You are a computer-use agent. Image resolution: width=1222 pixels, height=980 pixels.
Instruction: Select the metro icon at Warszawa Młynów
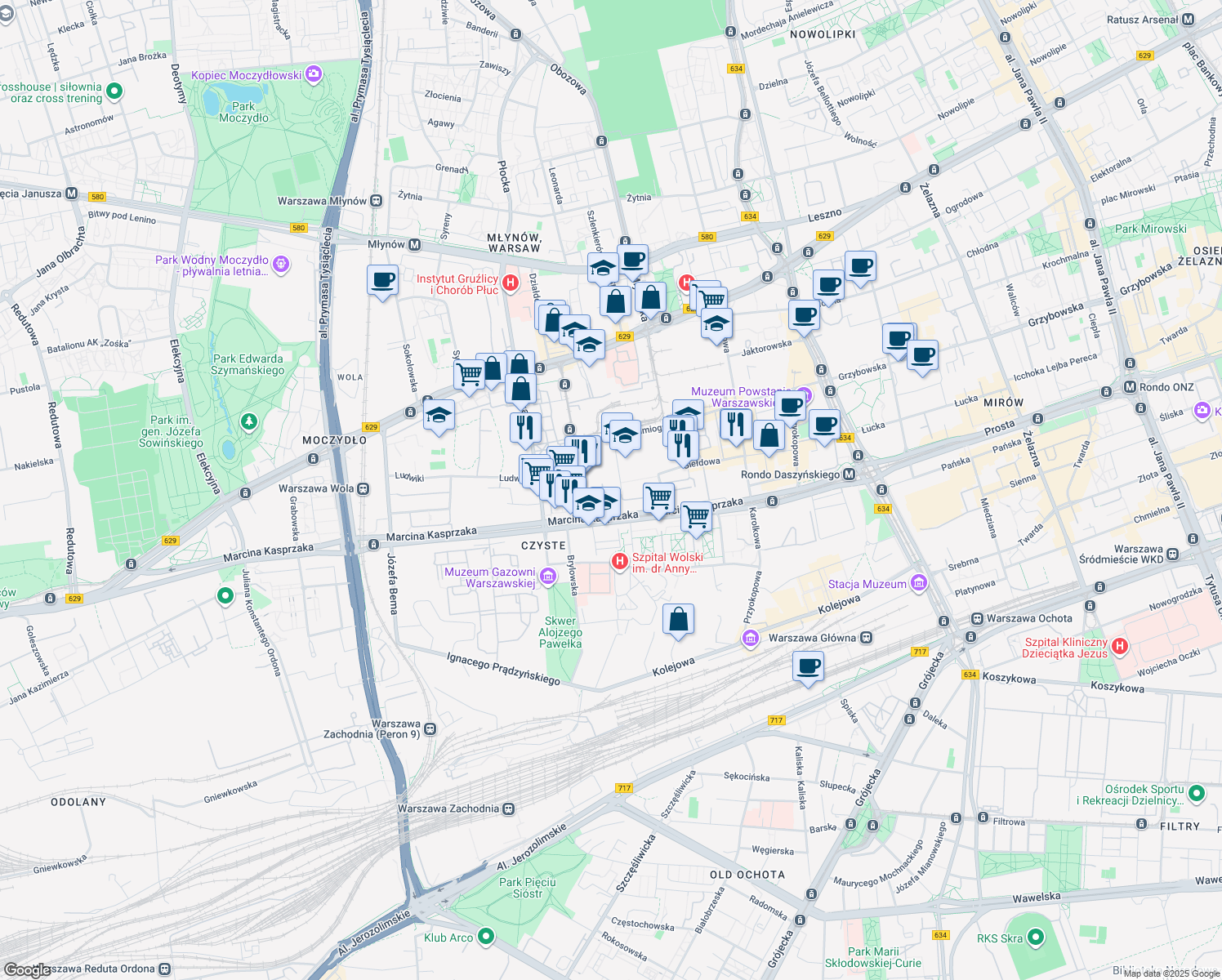point(374,200)
